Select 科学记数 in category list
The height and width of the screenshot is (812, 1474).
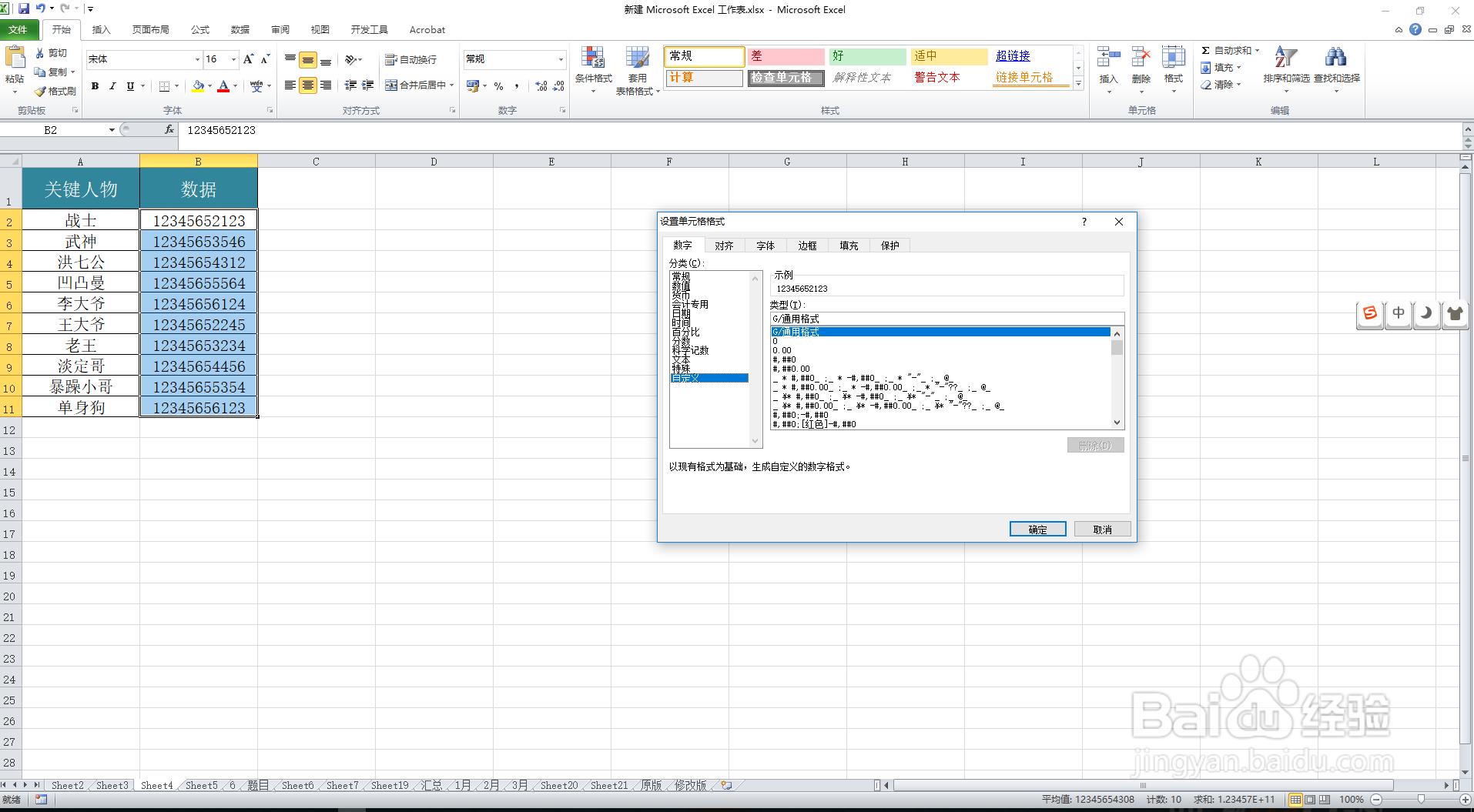click(x=690, y=350)
